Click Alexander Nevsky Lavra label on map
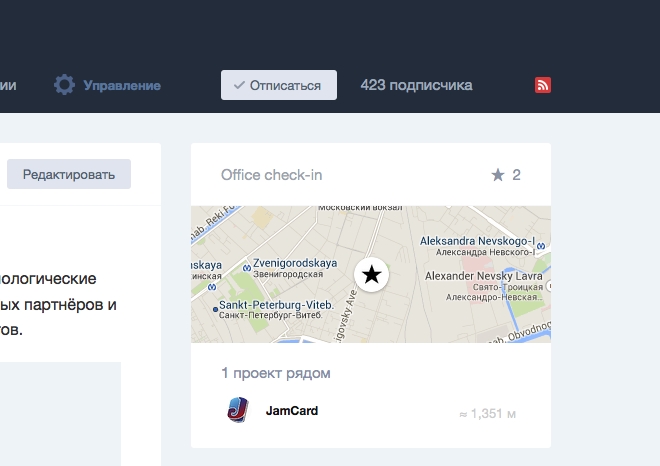Screen dimensions: 660x466 (x=484, y=275)
